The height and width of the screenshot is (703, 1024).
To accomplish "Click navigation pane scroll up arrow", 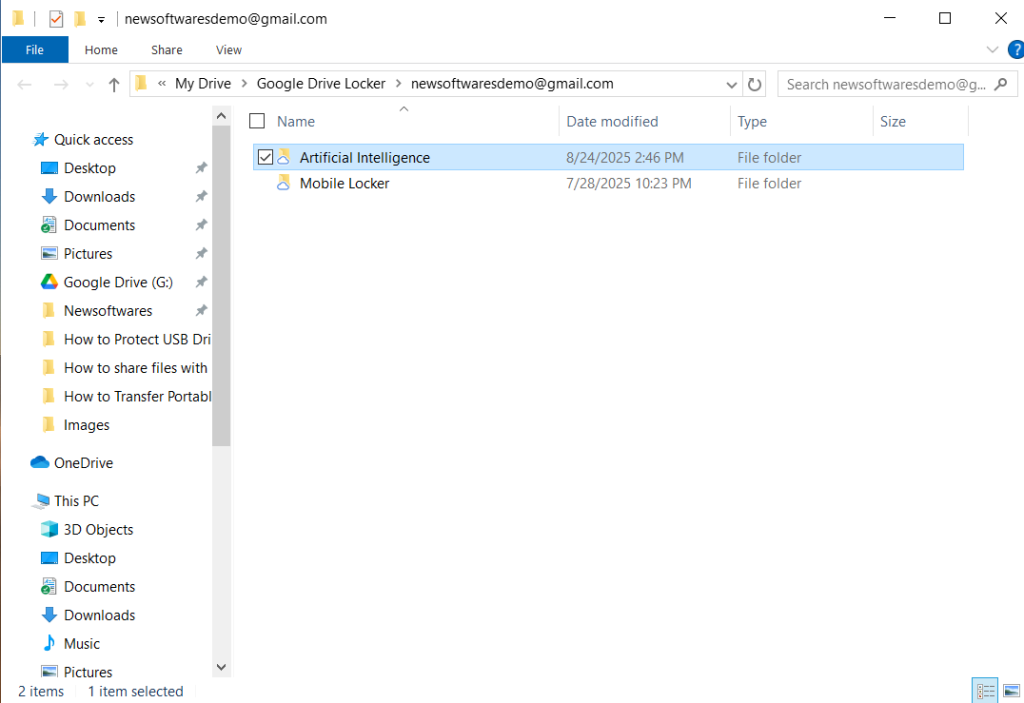I will coord(221,116).
